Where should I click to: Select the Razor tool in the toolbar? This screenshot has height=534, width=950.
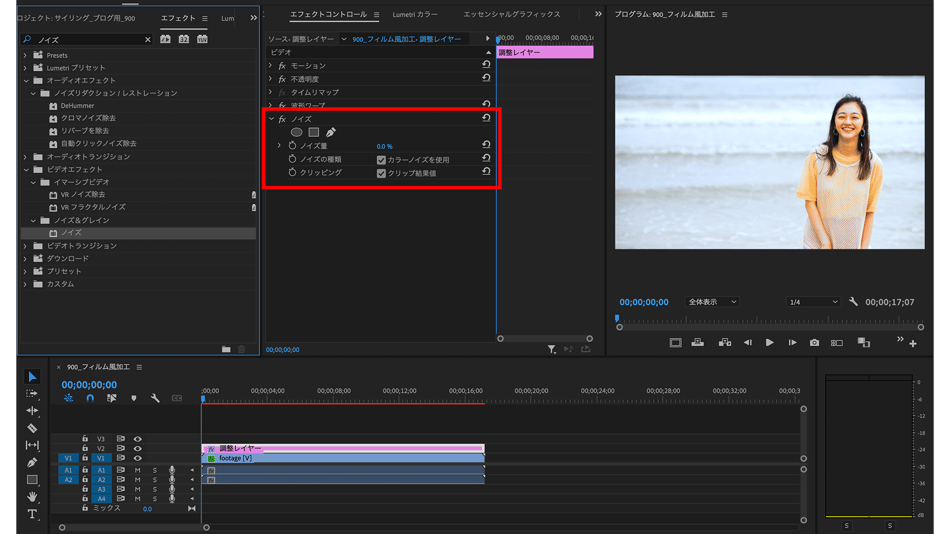click(x=32, y=428)
